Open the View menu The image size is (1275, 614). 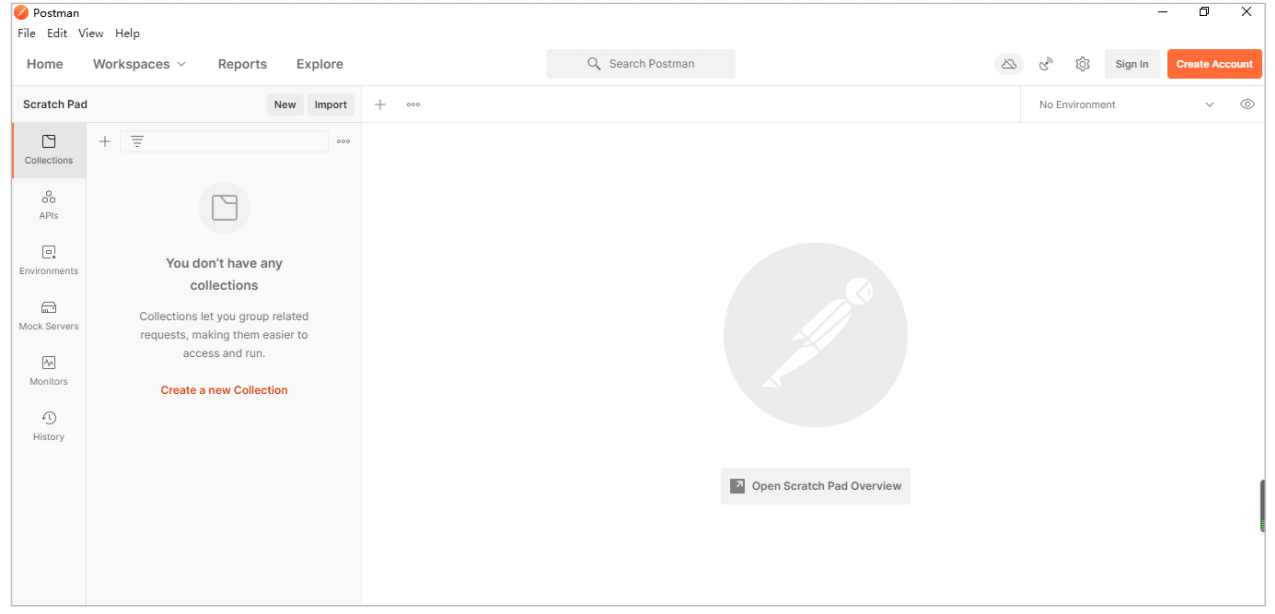pyautogui.click(x=91, y=33)
